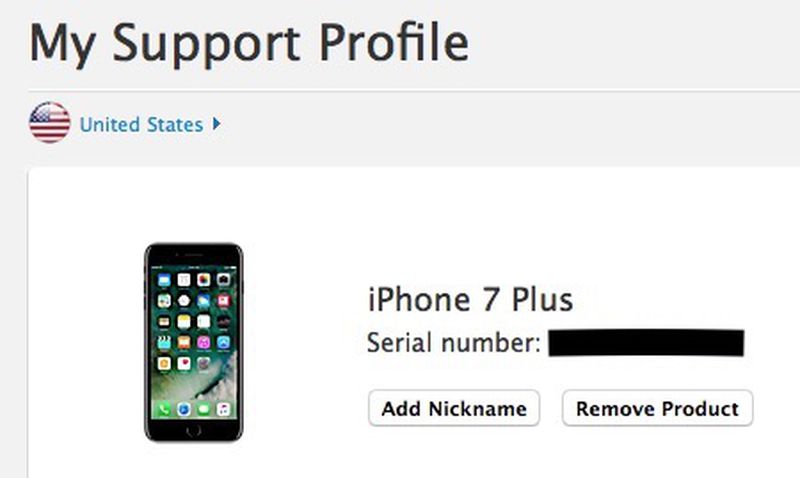Image resolution: width=800 pixels, height=478 pixels.
Task: Click the App Store icon on iPhone screen
Action: click(x=223, y=342)
